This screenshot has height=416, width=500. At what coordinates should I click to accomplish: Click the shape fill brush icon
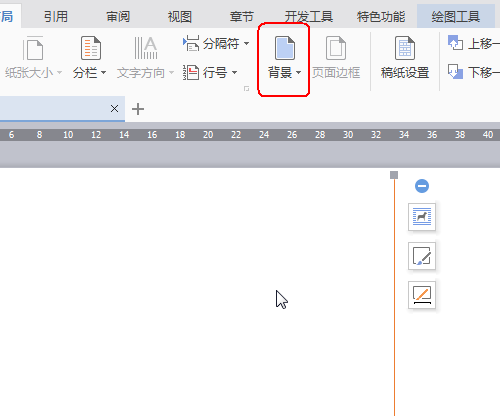[422, 256]
